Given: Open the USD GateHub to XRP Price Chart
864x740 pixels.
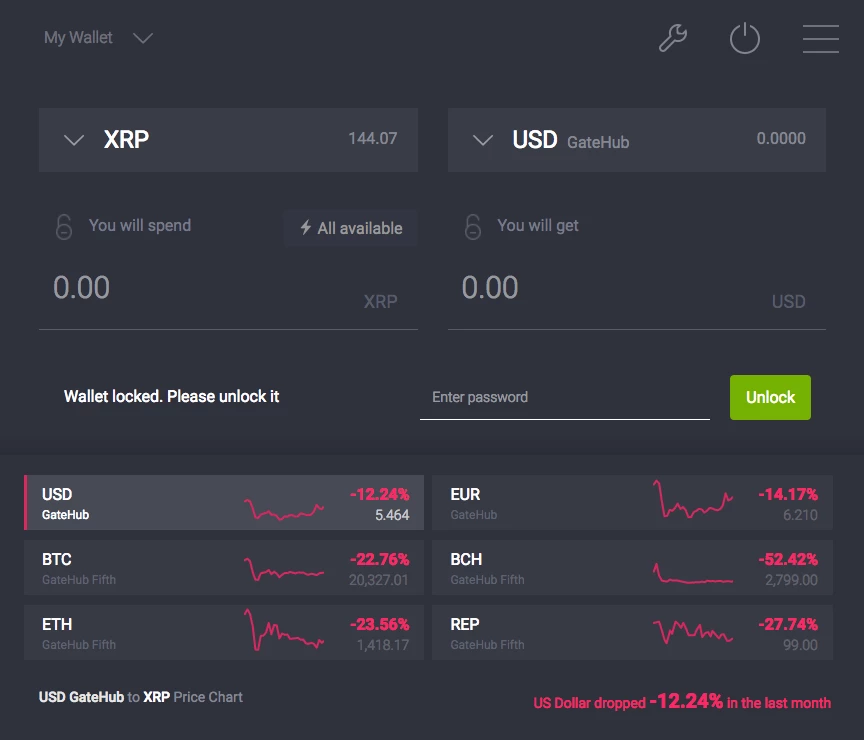Looking at the screenshot, I should click(140, 697).
